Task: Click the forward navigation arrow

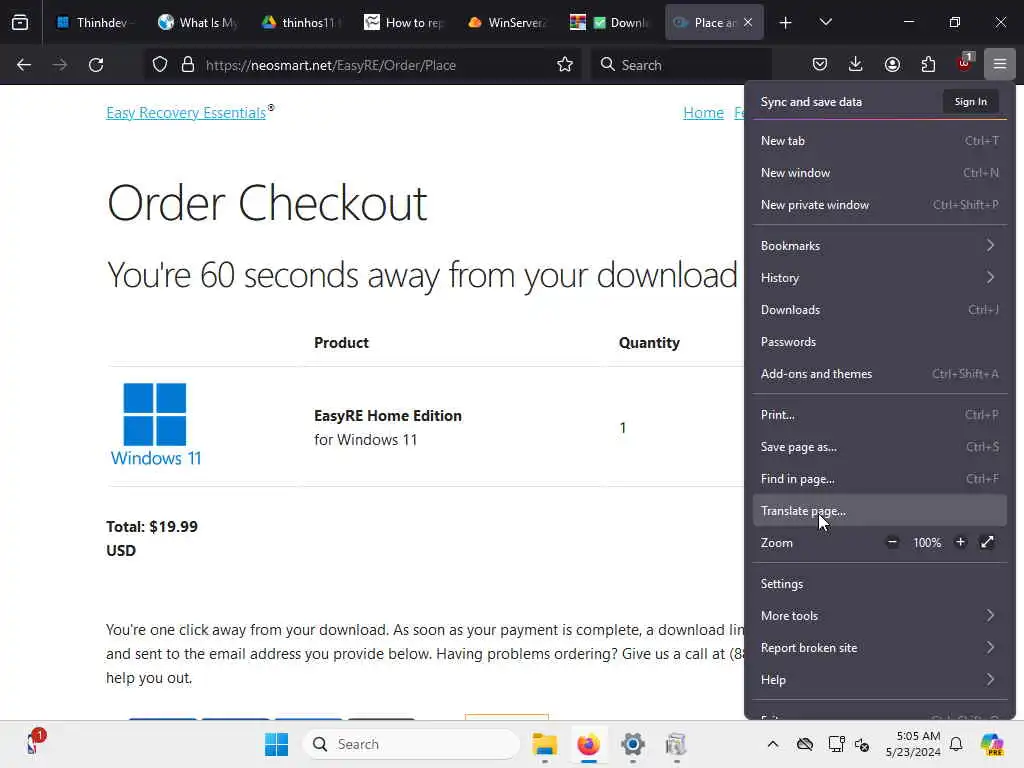Action: click(x=60, y=65)
